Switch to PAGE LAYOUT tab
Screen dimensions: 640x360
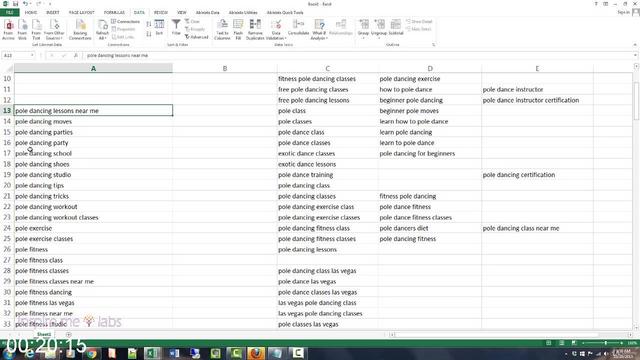82,13
